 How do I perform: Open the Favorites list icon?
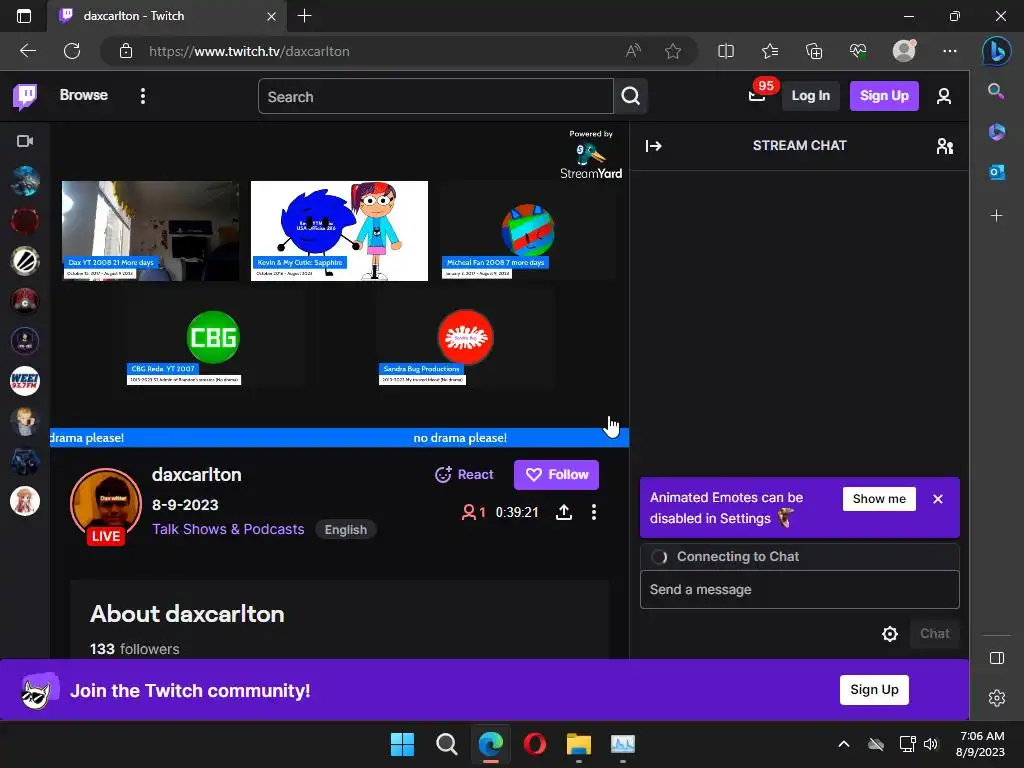770,51
